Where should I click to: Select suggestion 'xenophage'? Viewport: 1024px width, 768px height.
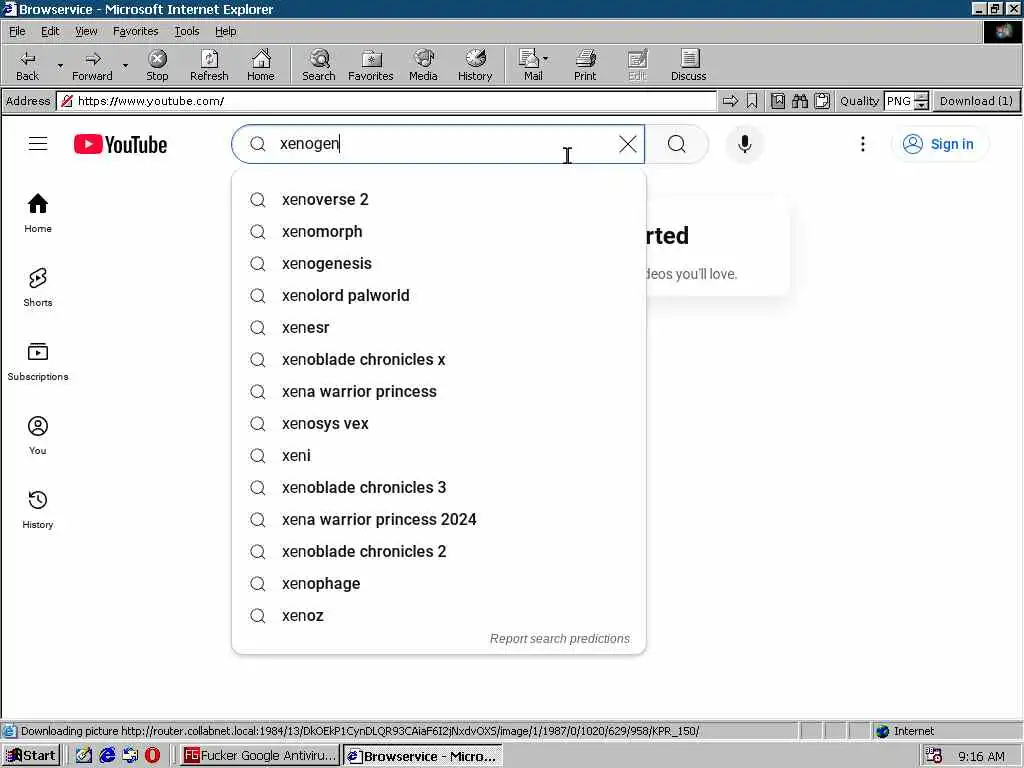pyautogui.click(x=439, y=583)
